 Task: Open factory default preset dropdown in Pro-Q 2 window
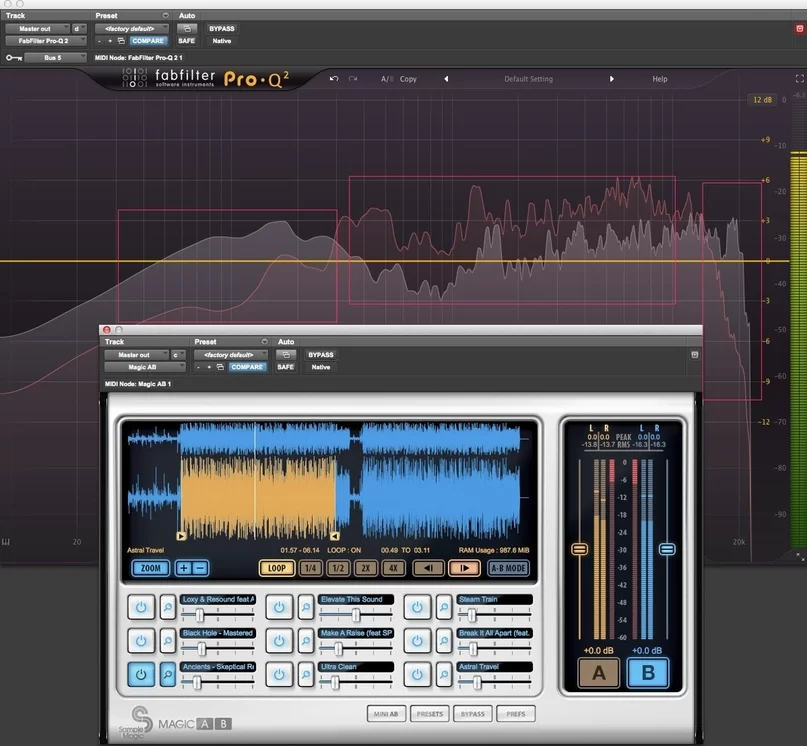click(132, 29)
